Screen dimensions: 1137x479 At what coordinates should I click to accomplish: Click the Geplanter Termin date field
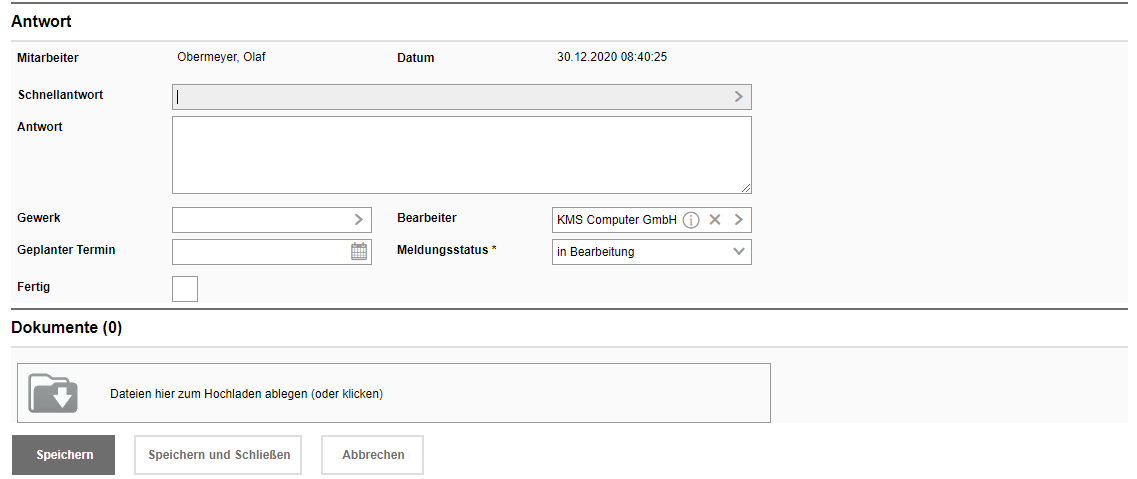pyautogui.click(x=260, y=252)
